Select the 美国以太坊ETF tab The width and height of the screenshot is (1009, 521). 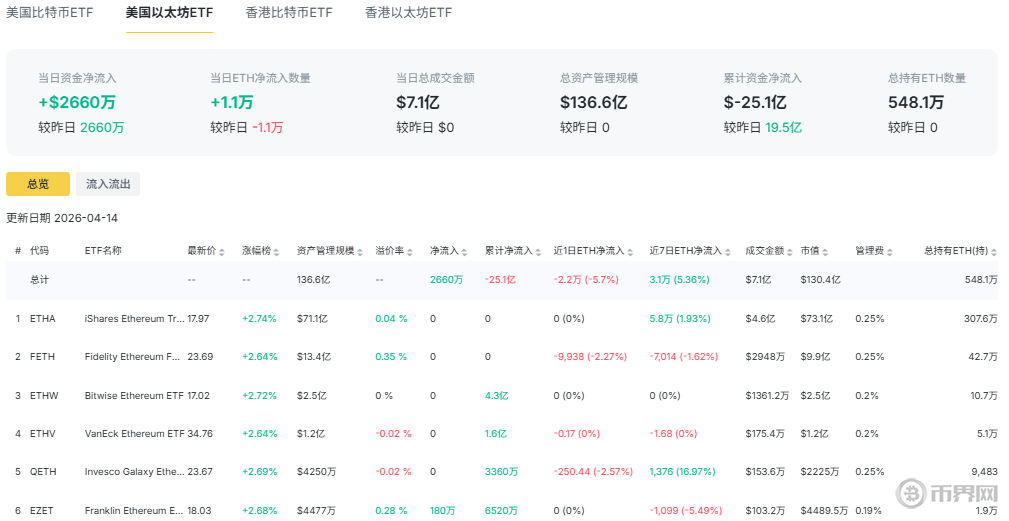(x=169, y=12)
